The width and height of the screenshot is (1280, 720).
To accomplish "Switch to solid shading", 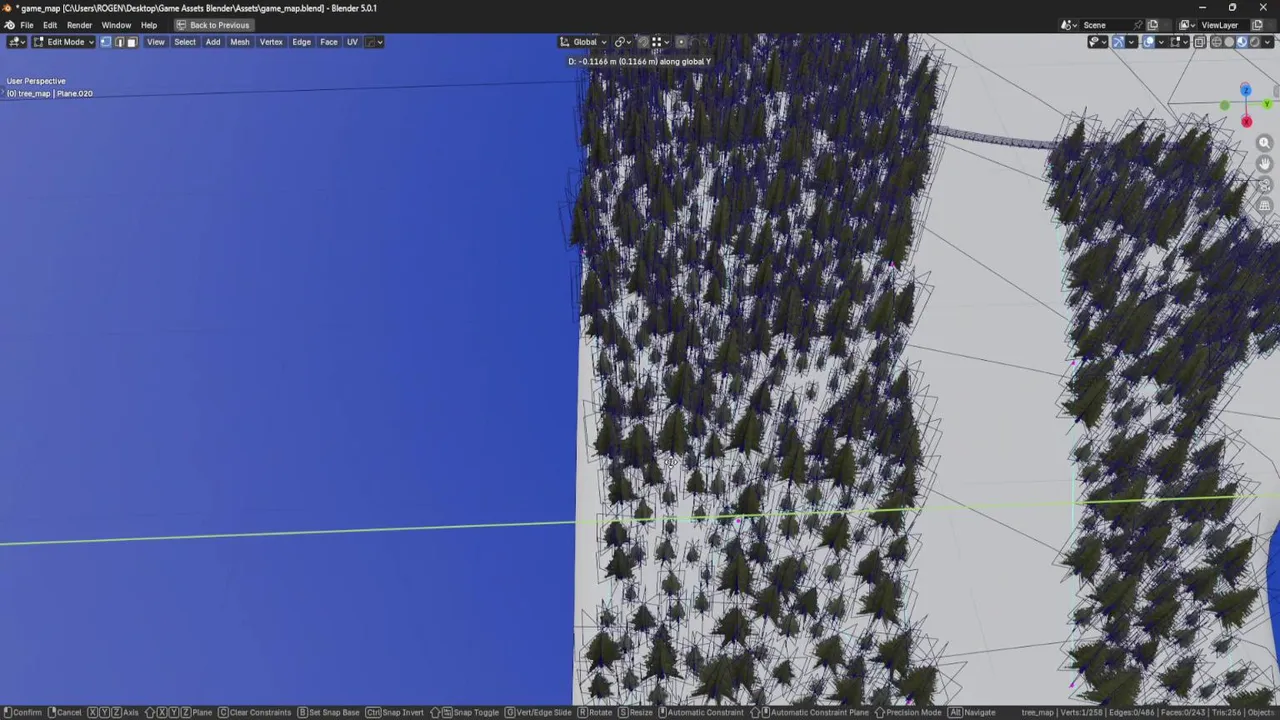I will click(x=1229, y=42).
